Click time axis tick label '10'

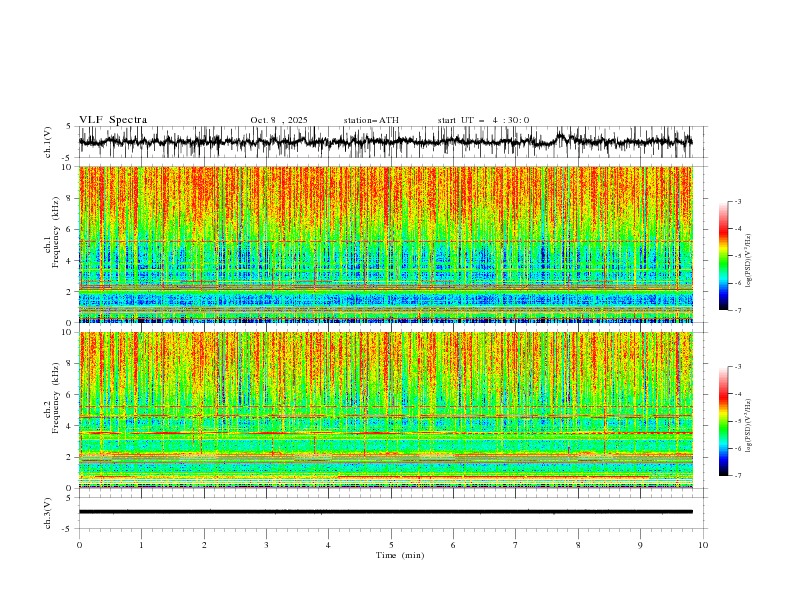[x=703, y=545]
